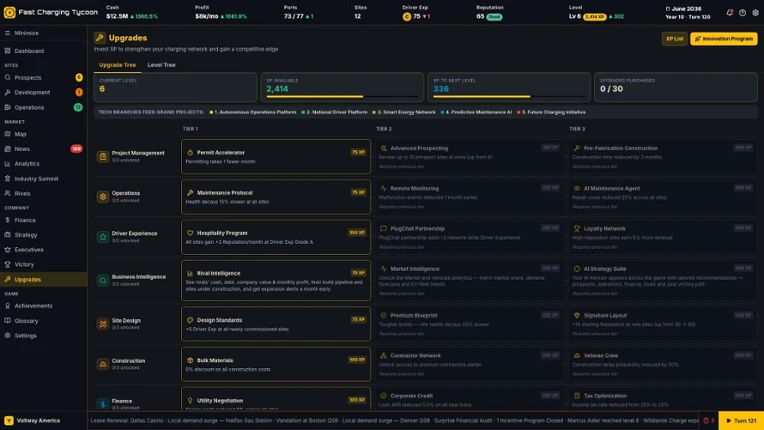Viewport: 764px width, 430px height.
Task: Click the locked Advanced Prospecting card
Action: coord(469,156)
